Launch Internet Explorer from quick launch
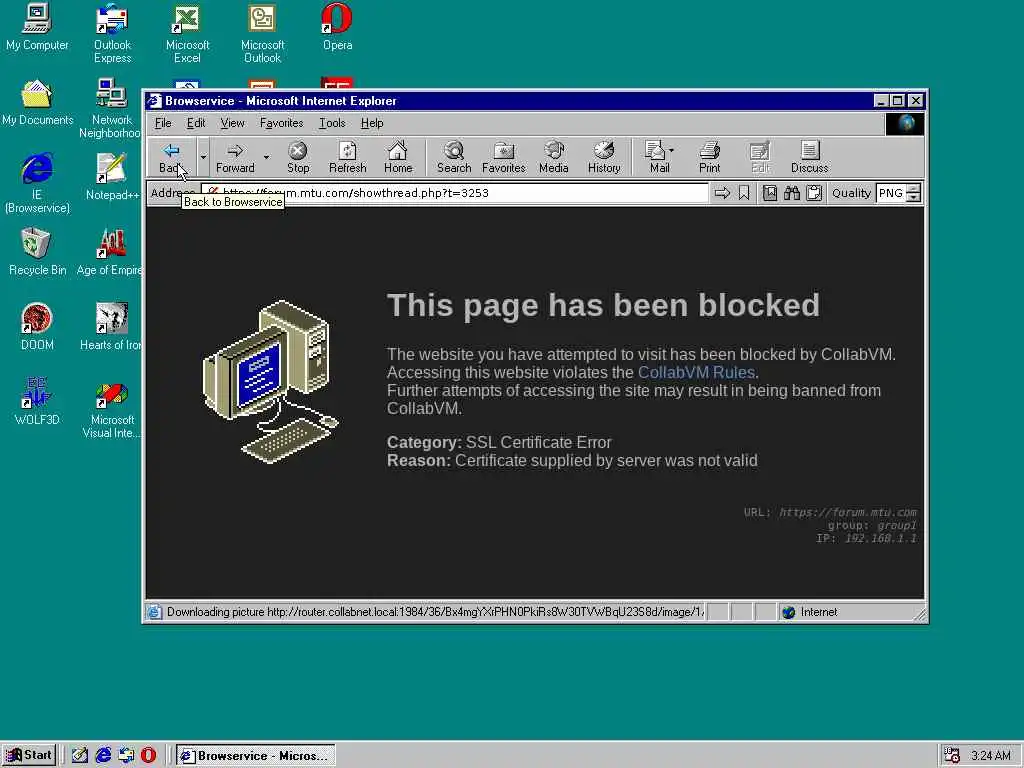The height and width of the screenshot is (768, 1024). [103, 756]
